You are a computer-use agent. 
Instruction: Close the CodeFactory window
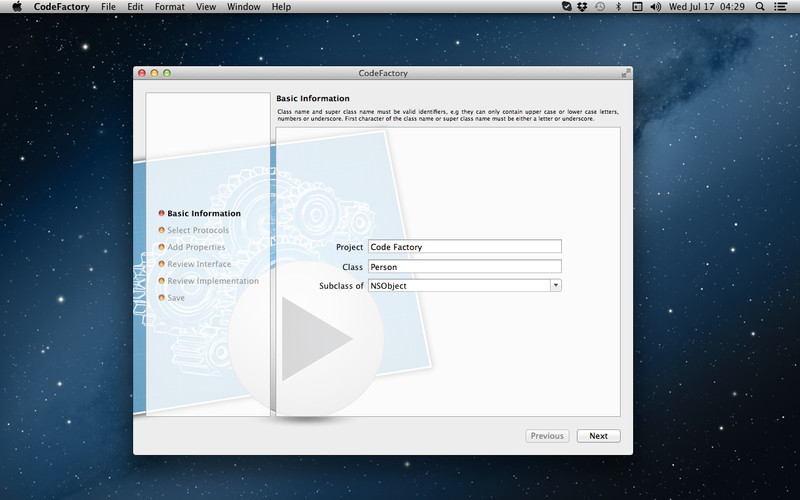(x=142, y=73)
